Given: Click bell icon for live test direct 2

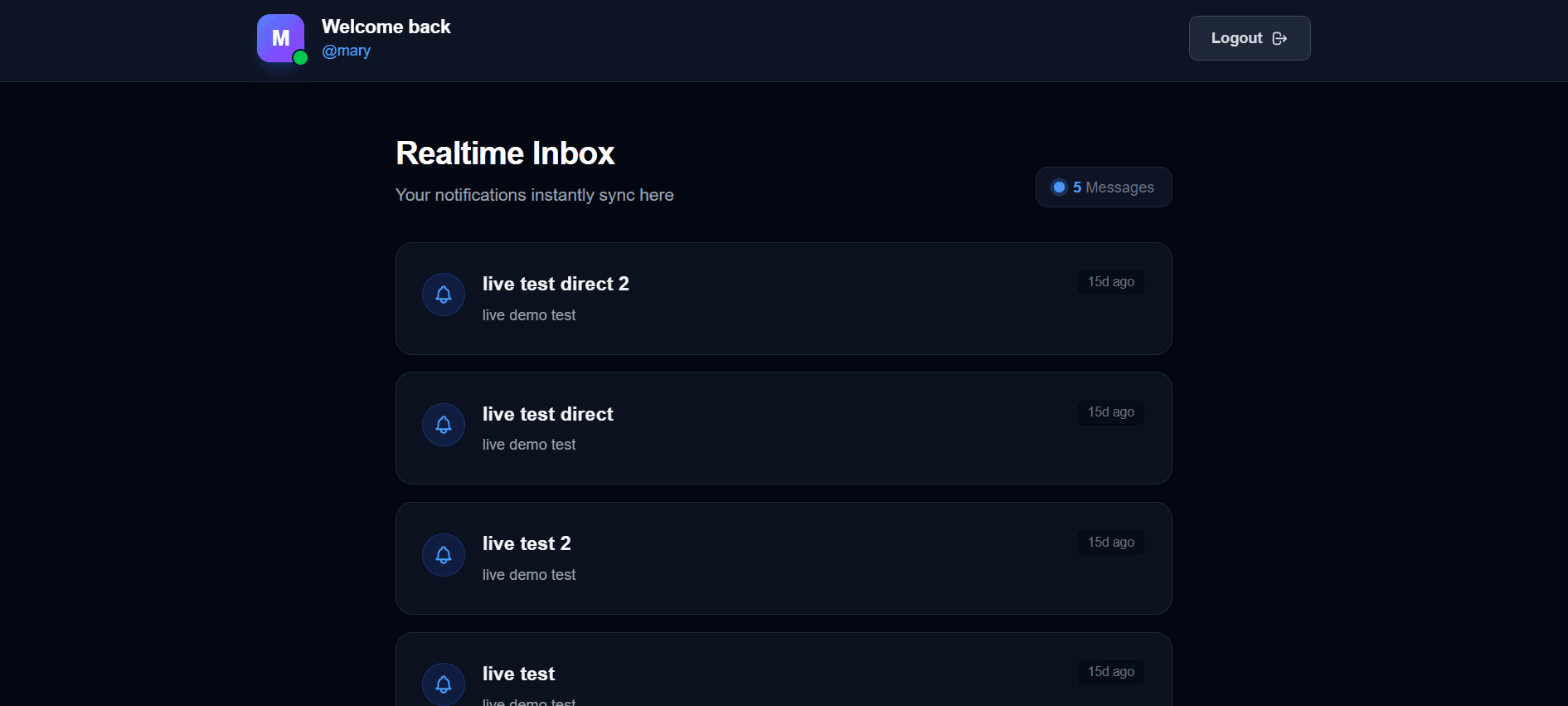Looking at the screenshot, I should pos(444,295).
